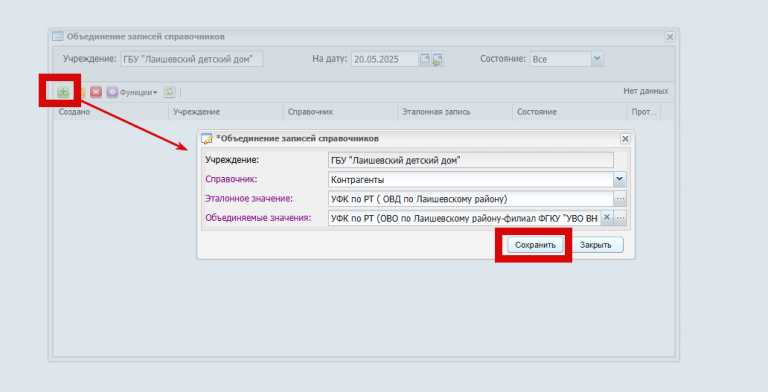Open the Функции toolbar menu
This screenshot has height=392, width=768.
click(x=133, y=92)
